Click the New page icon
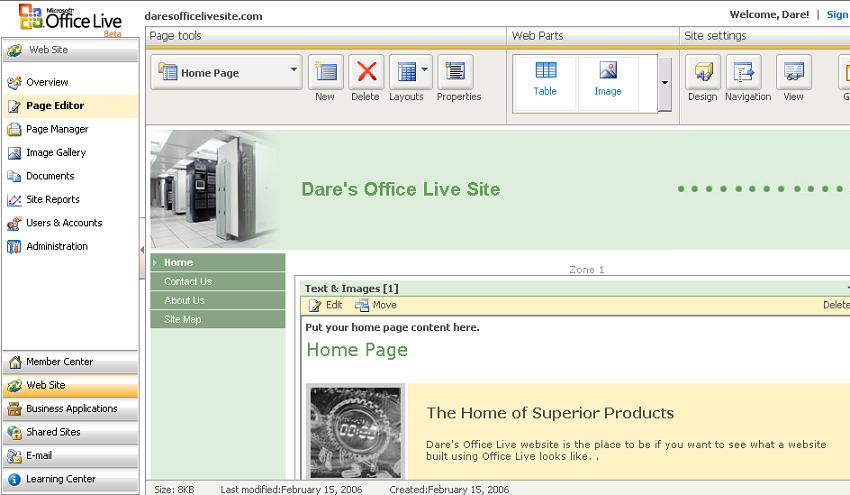Screen dimensions: 850x495 pos(325,73)
